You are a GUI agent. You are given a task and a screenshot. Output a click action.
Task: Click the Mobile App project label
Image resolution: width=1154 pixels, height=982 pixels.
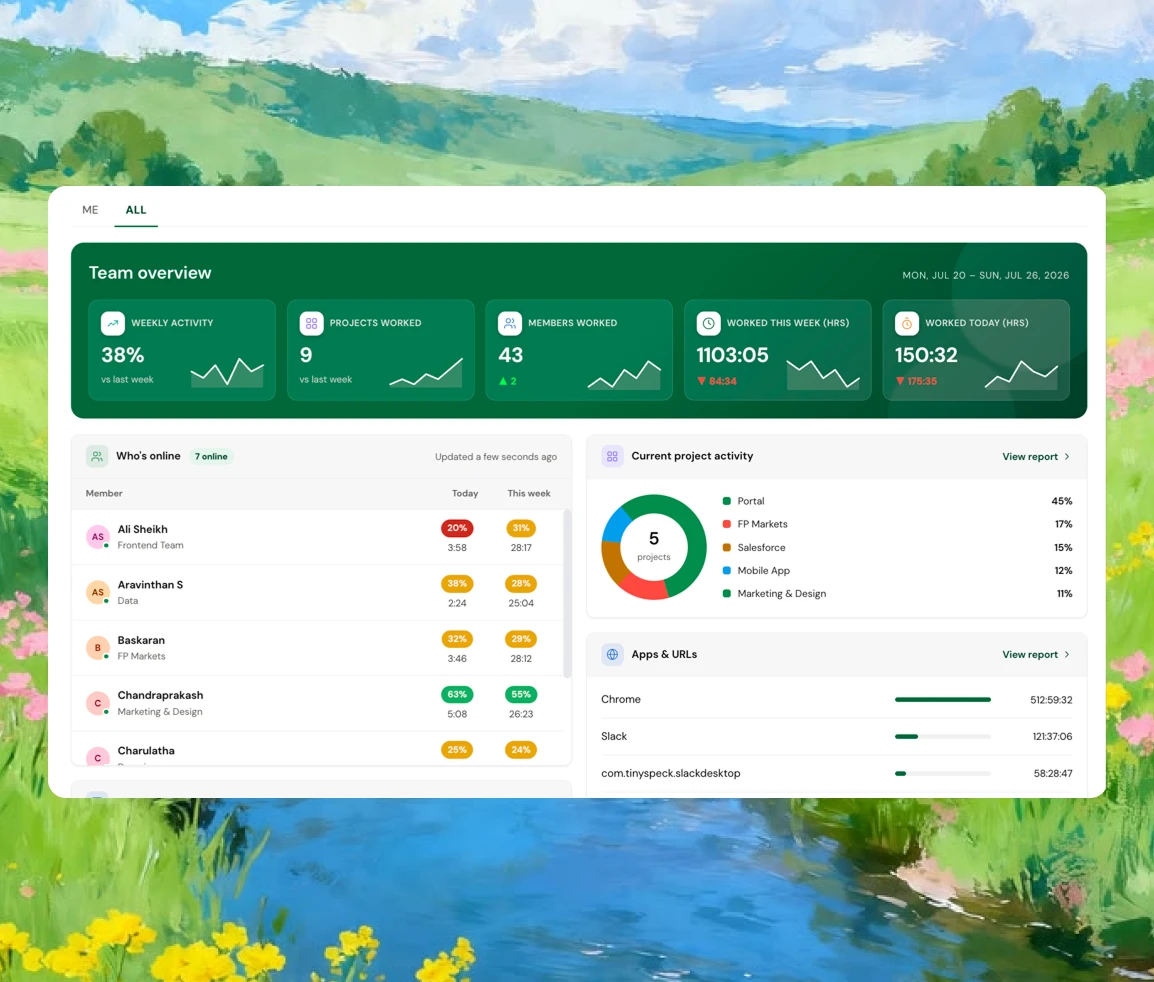click(763, 571)
